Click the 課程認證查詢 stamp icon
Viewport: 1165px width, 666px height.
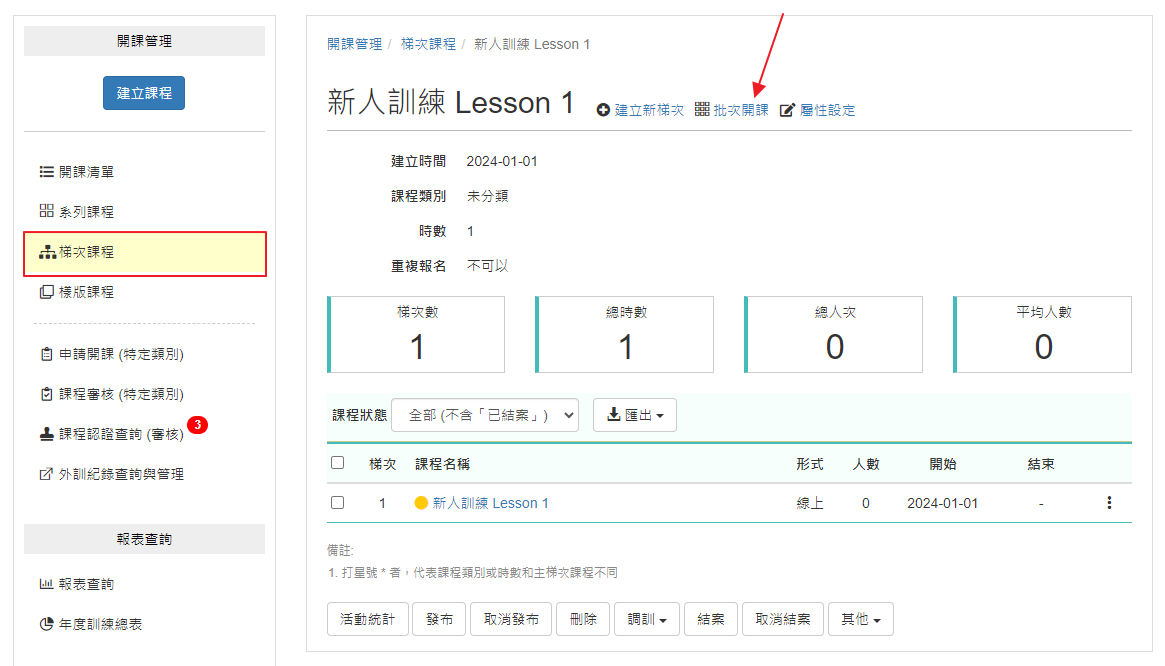(x=46, y=434)
